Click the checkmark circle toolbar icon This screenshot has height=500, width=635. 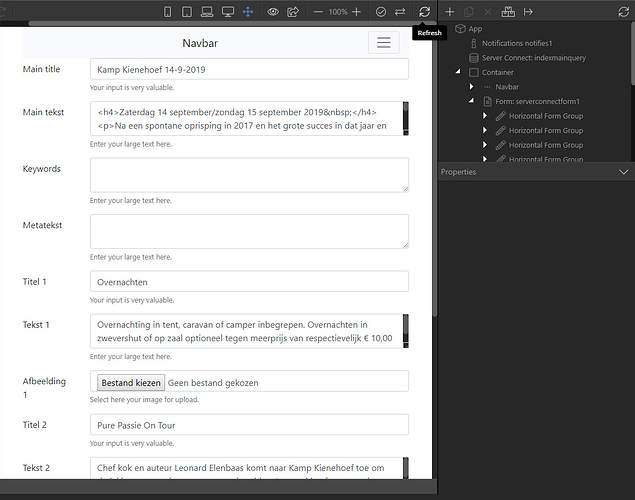click(381, 12)
